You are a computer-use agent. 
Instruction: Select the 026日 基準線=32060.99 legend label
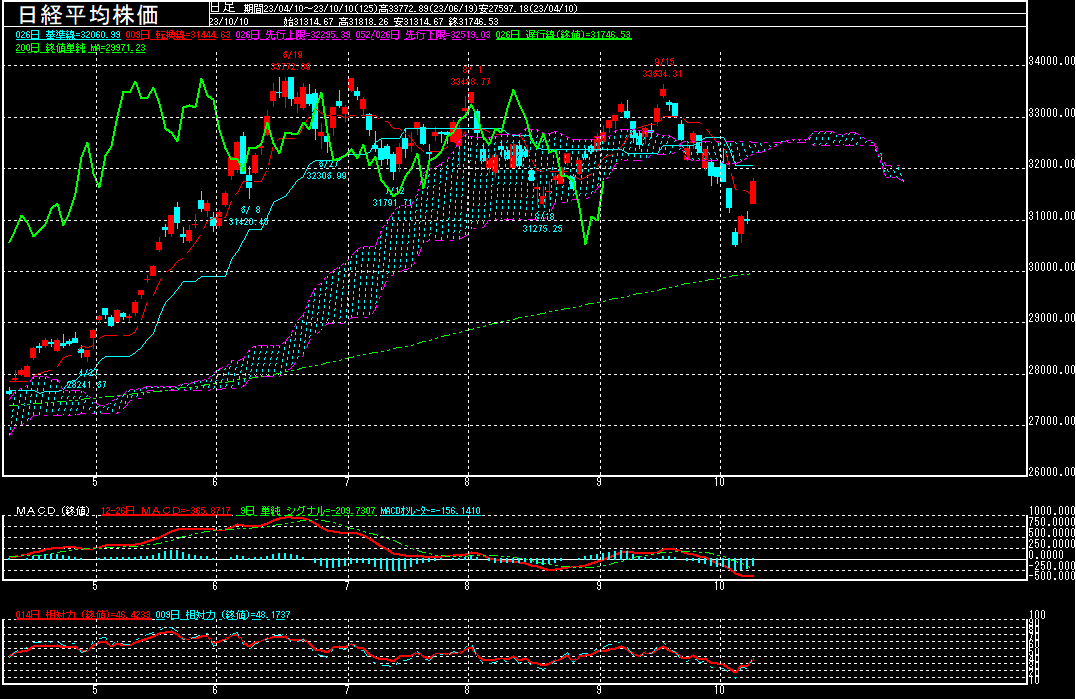click(x=68, y=35)
